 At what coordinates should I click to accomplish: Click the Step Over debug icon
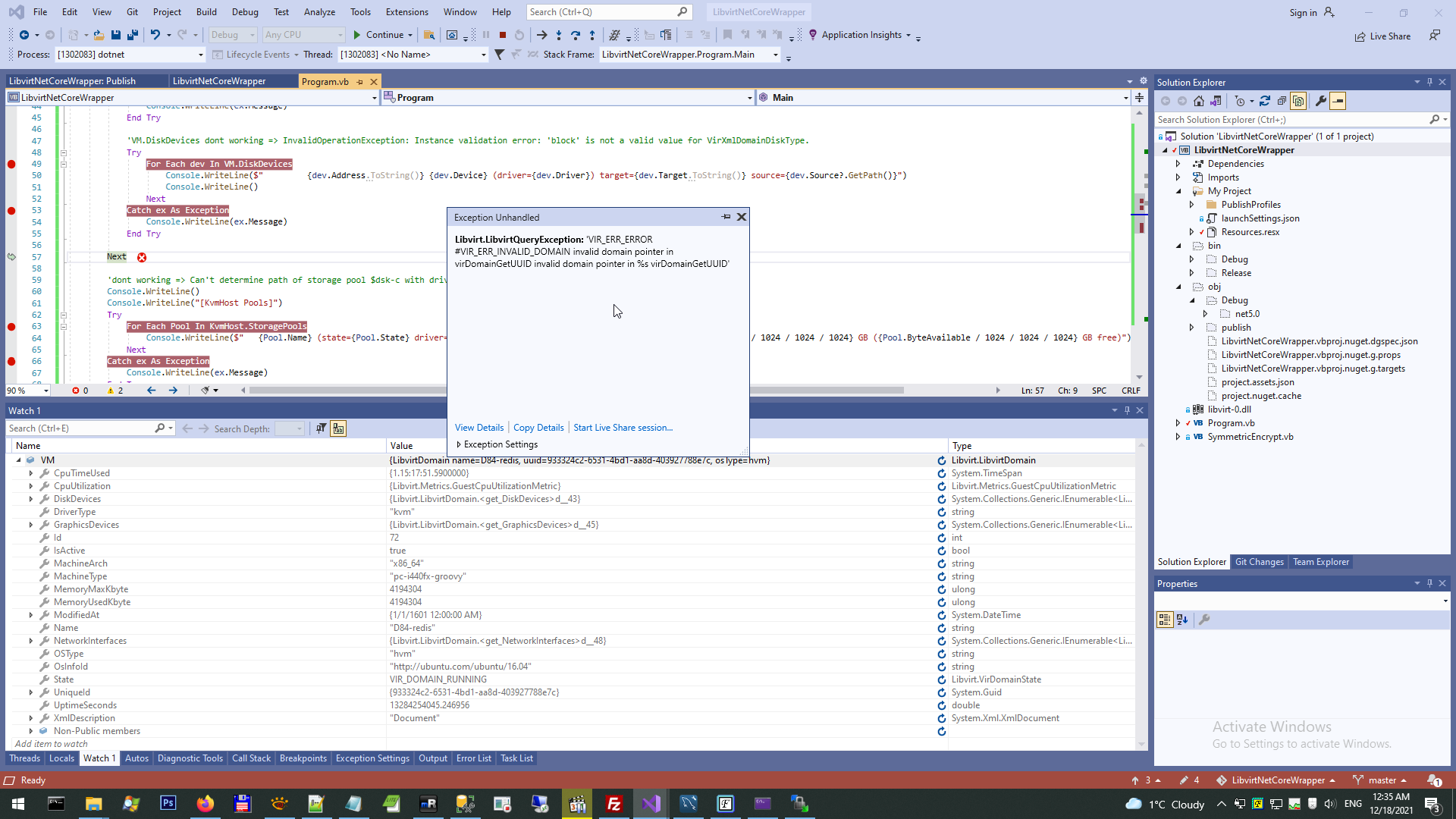576,35
